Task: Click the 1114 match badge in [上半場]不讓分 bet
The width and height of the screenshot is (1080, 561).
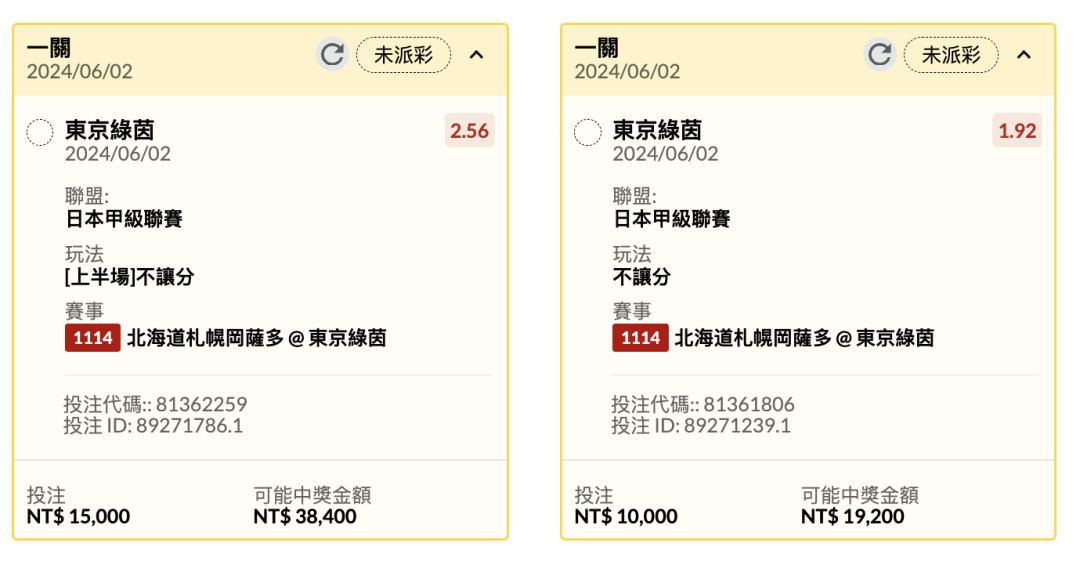Action: click(93, 338)
